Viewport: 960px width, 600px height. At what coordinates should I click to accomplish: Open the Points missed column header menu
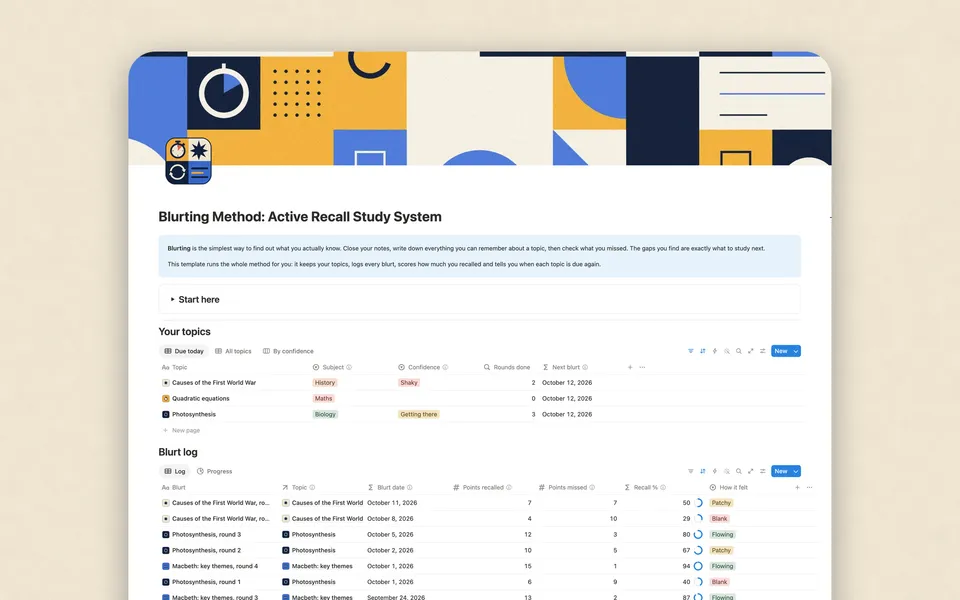click(x=567, y=487)
